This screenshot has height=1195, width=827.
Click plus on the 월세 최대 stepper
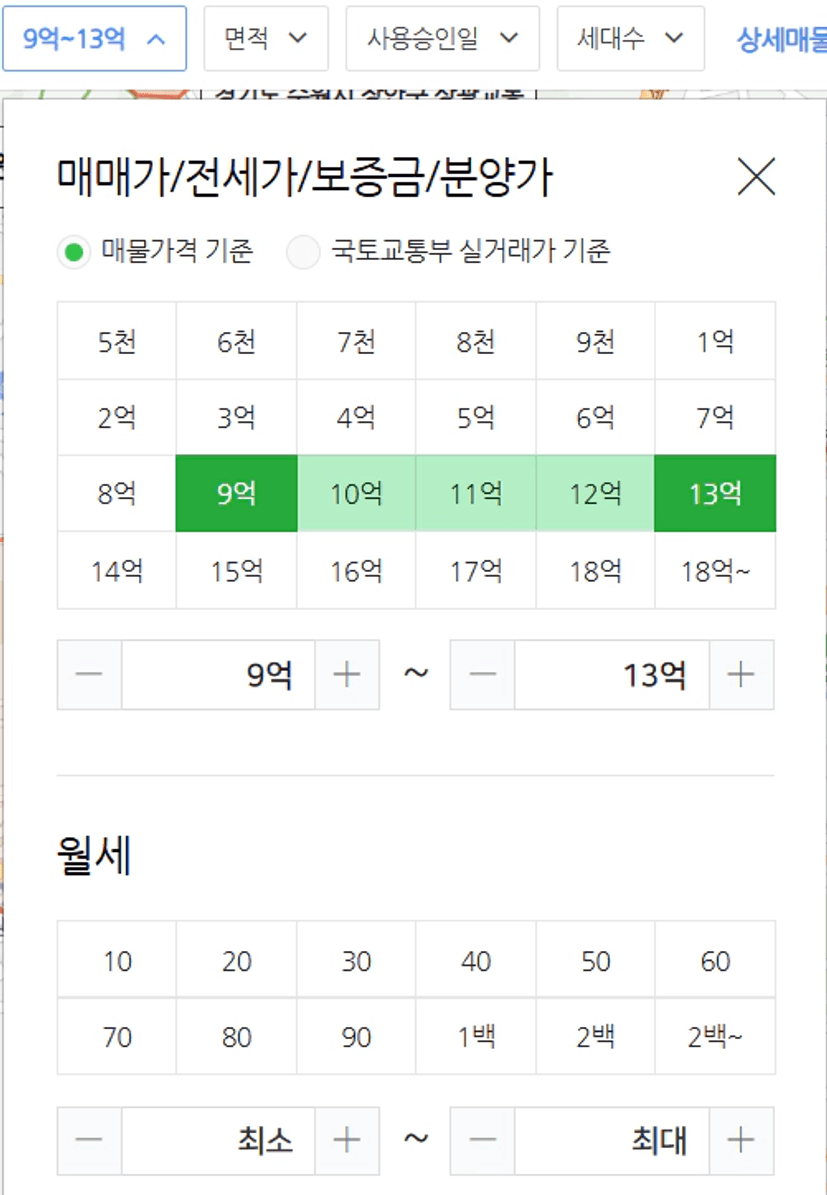[741, 1141]
